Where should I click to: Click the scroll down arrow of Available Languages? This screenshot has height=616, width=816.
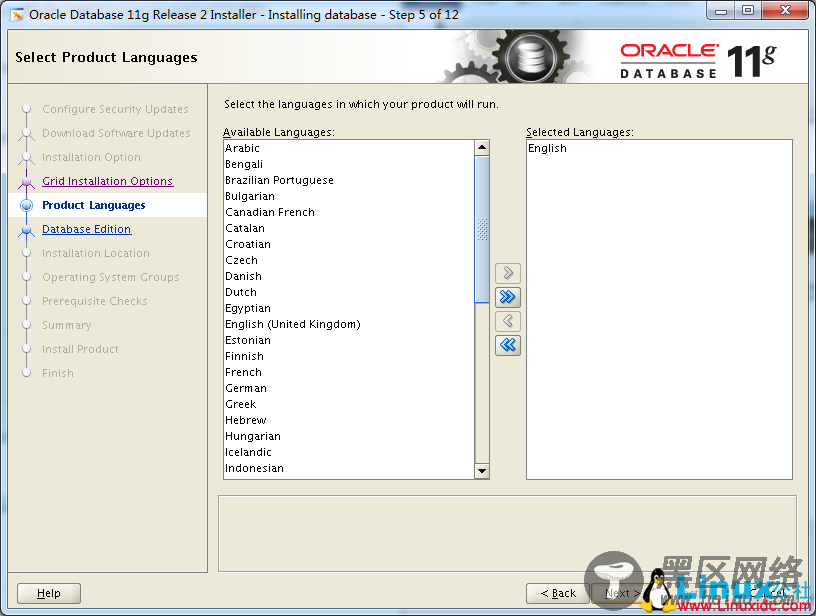482,471
